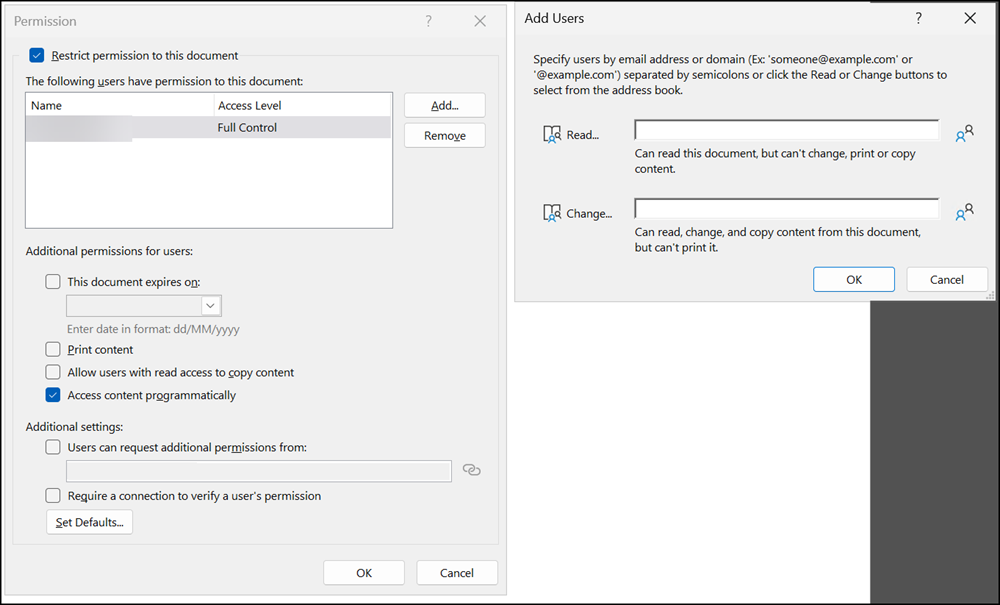Click the Add button to add a user
The image size is (1000, 605).
point(444,105)
